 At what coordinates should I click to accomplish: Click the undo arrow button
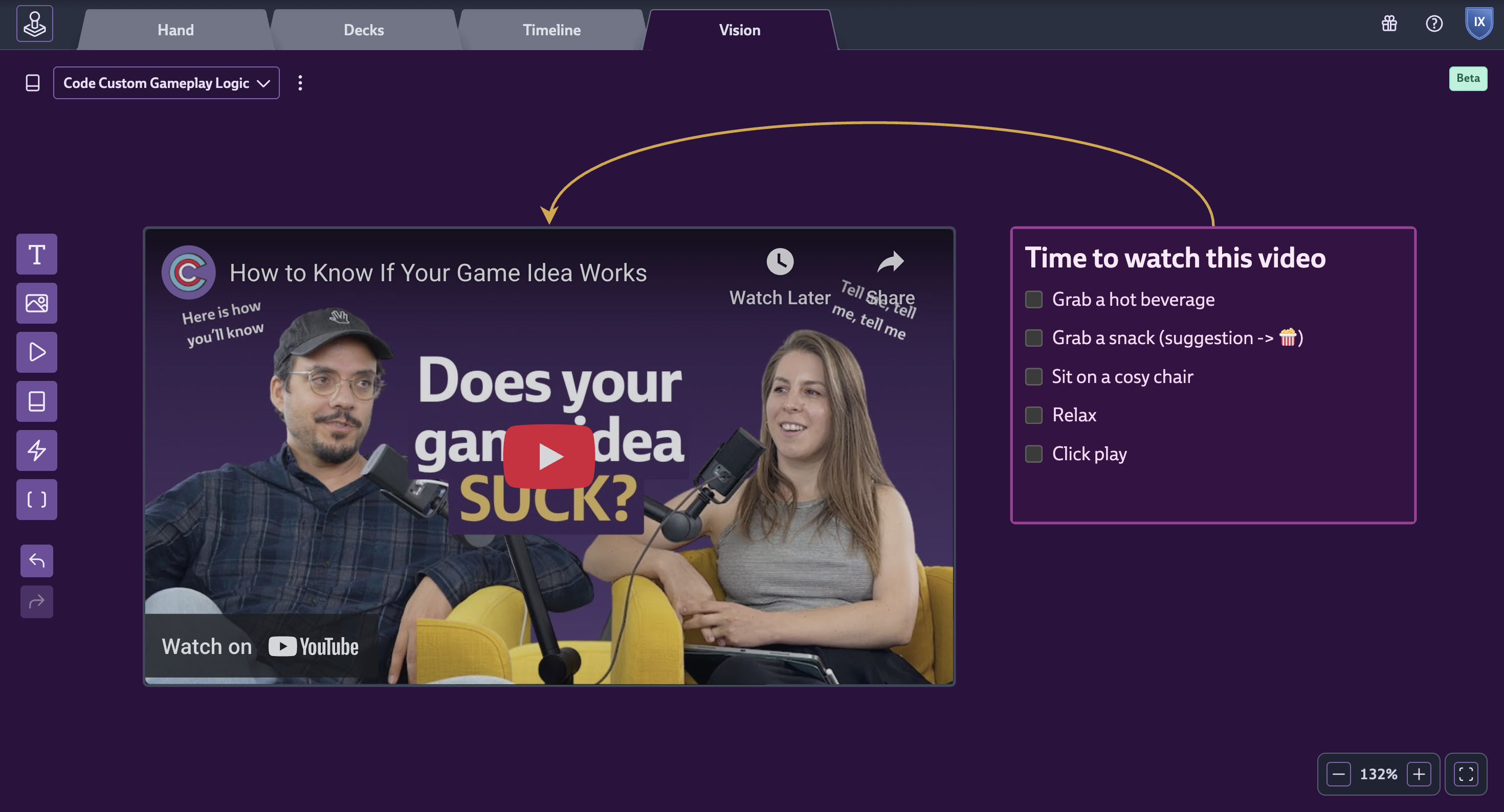pos(37,560)
